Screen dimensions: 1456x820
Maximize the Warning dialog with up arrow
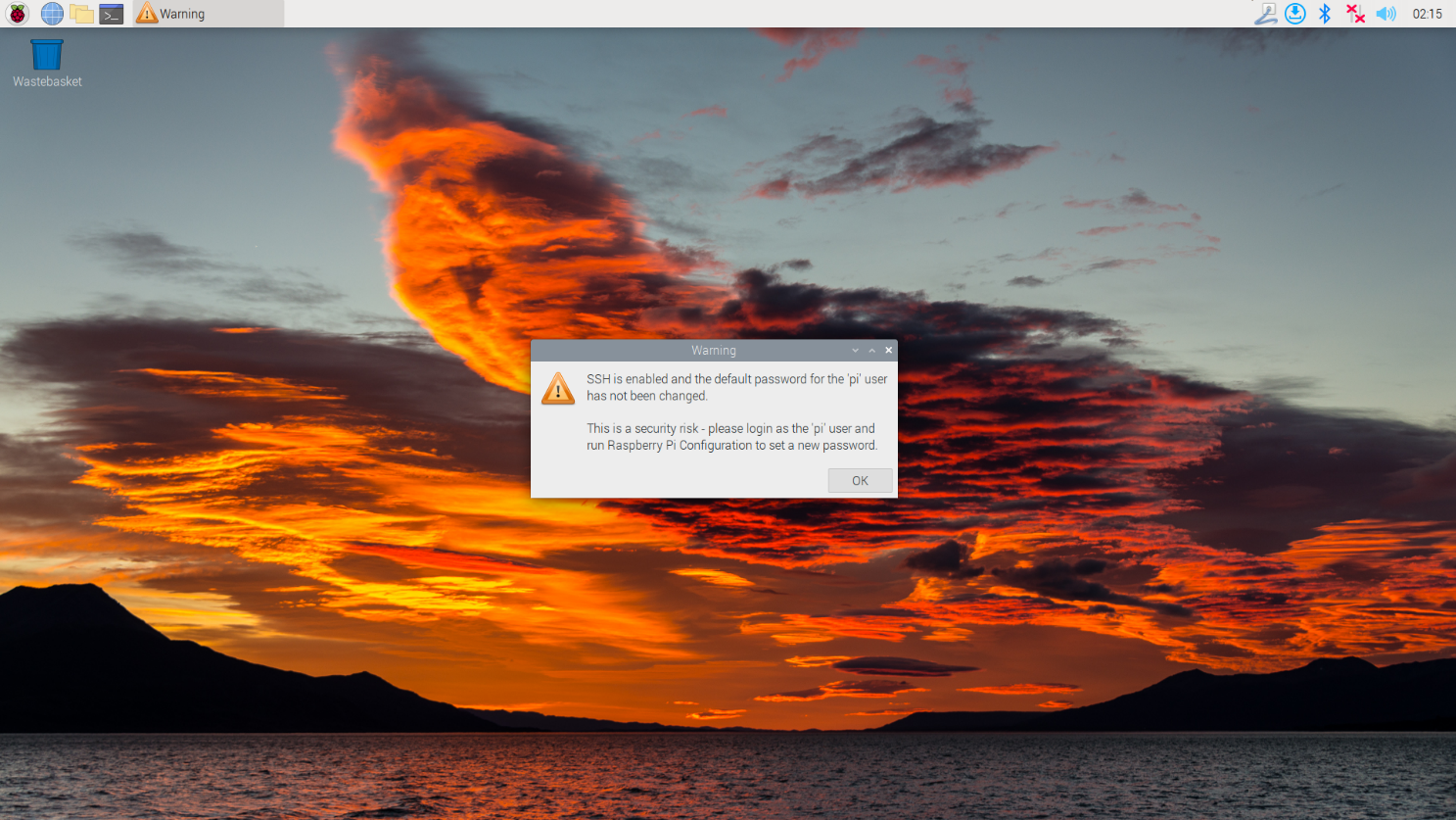point(871,351)
